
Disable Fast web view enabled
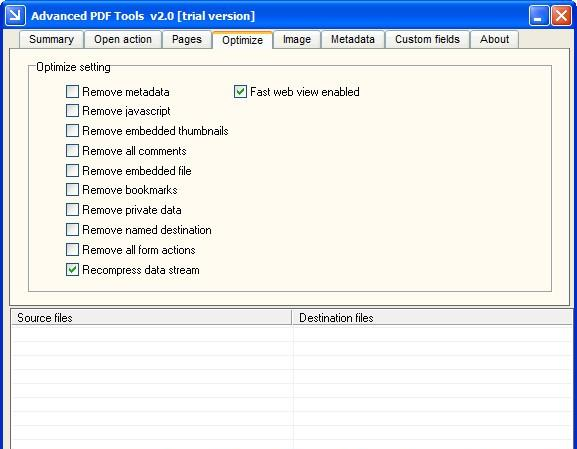(x=240, y=92)
